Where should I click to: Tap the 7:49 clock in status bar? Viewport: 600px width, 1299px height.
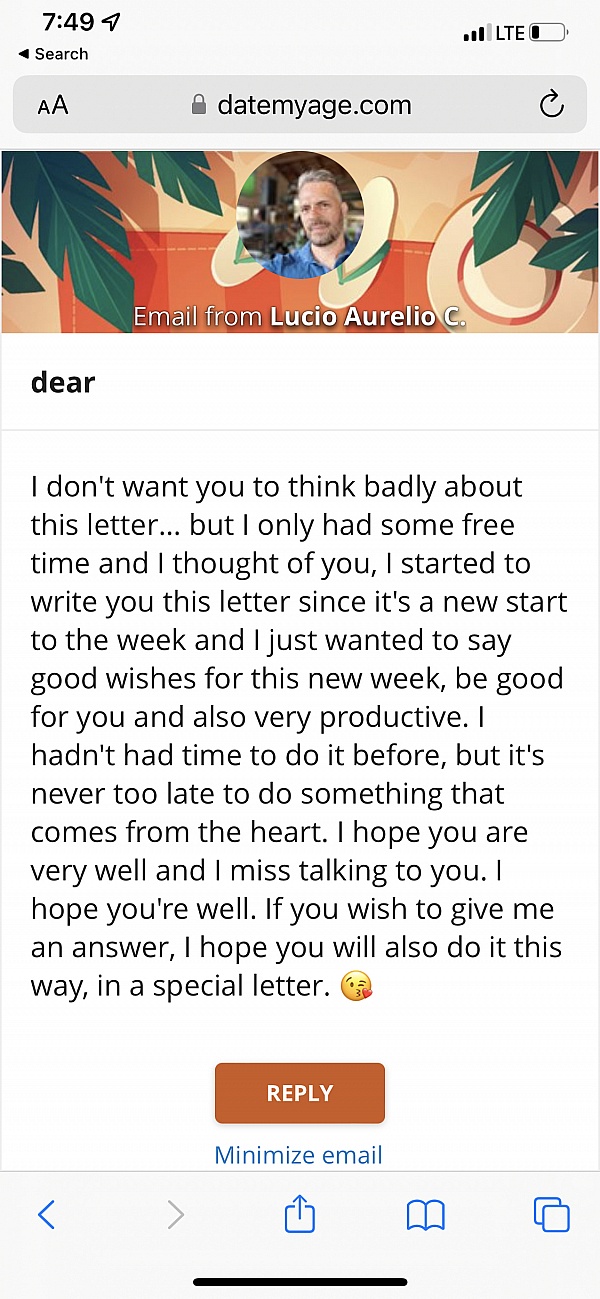[x=69, y=22]
